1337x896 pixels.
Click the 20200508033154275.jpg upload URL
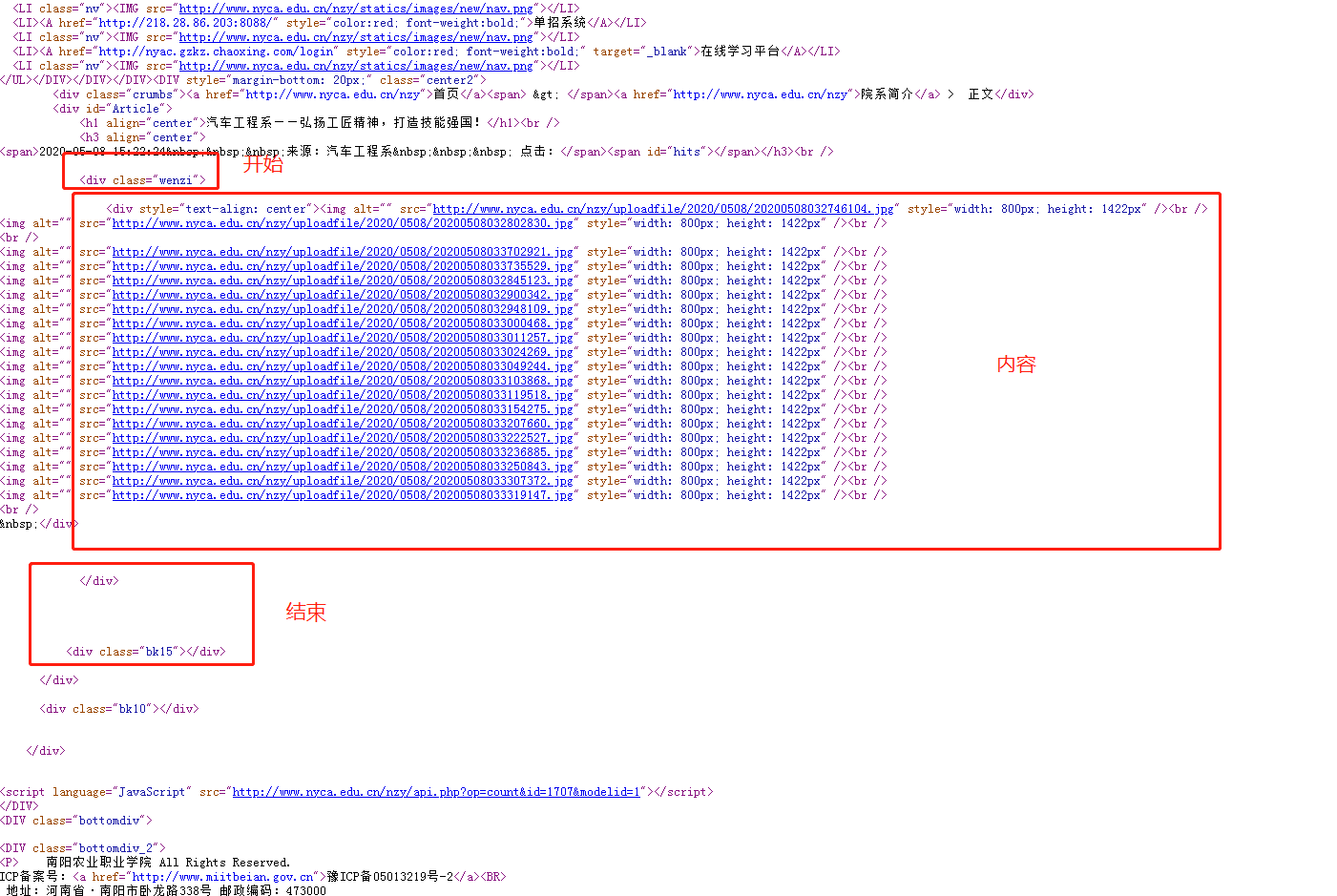pos(343,409)
